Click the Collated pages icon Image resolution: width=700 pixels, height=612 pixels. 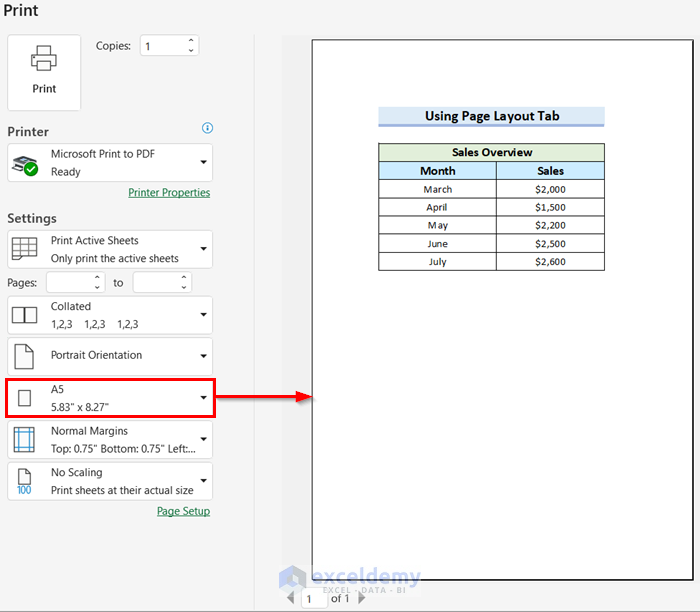click(x=25, y=315)
